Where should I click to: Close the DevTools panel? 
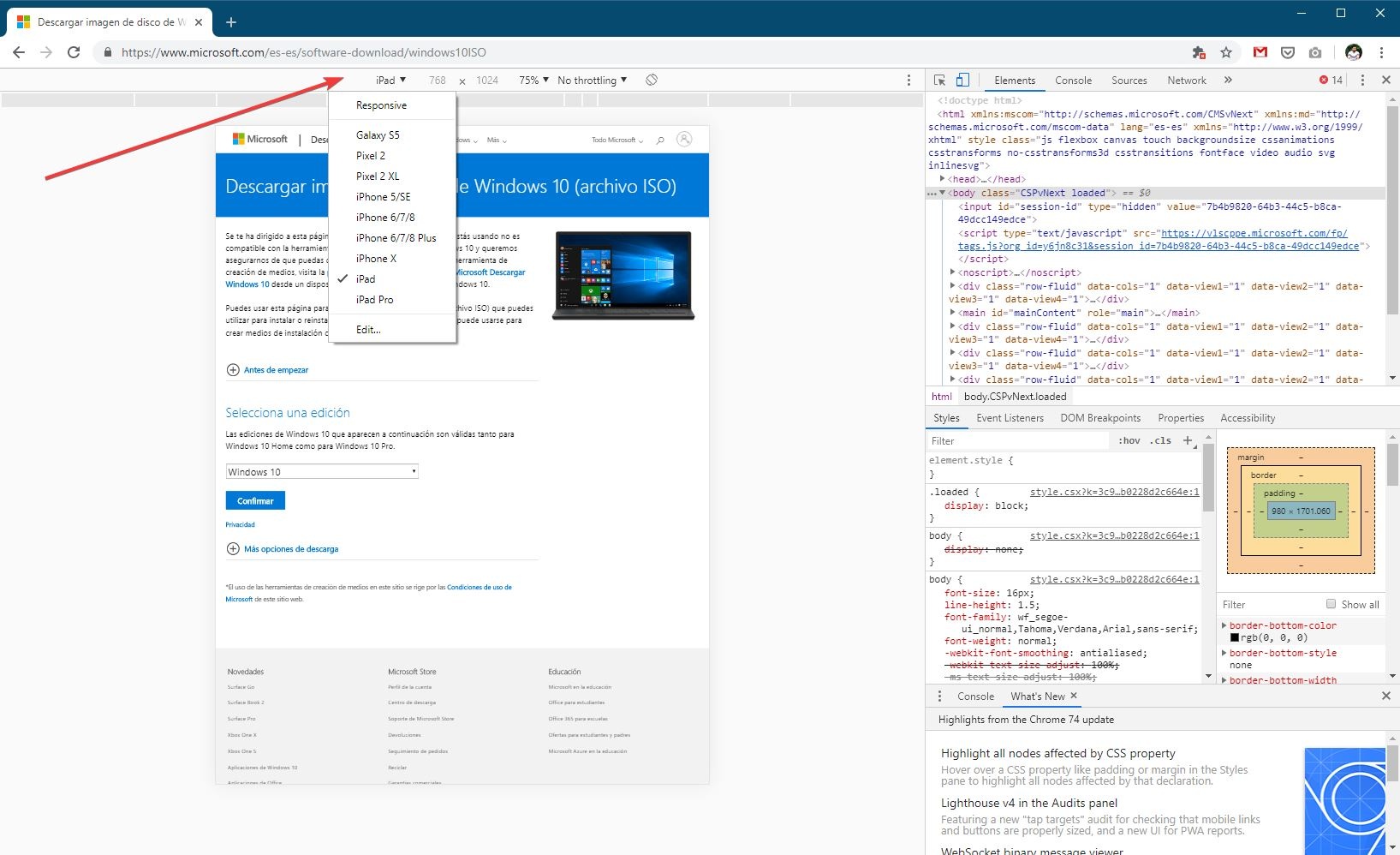[1386, 80]
